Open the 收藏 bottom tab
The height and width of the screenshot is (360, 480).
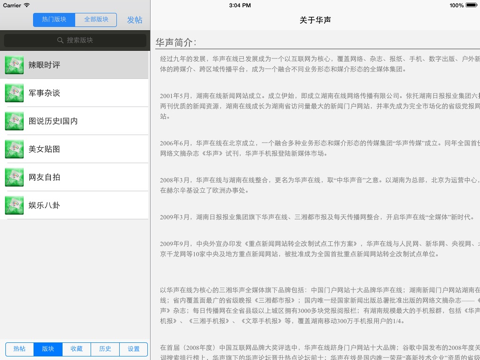coord(76,349)
